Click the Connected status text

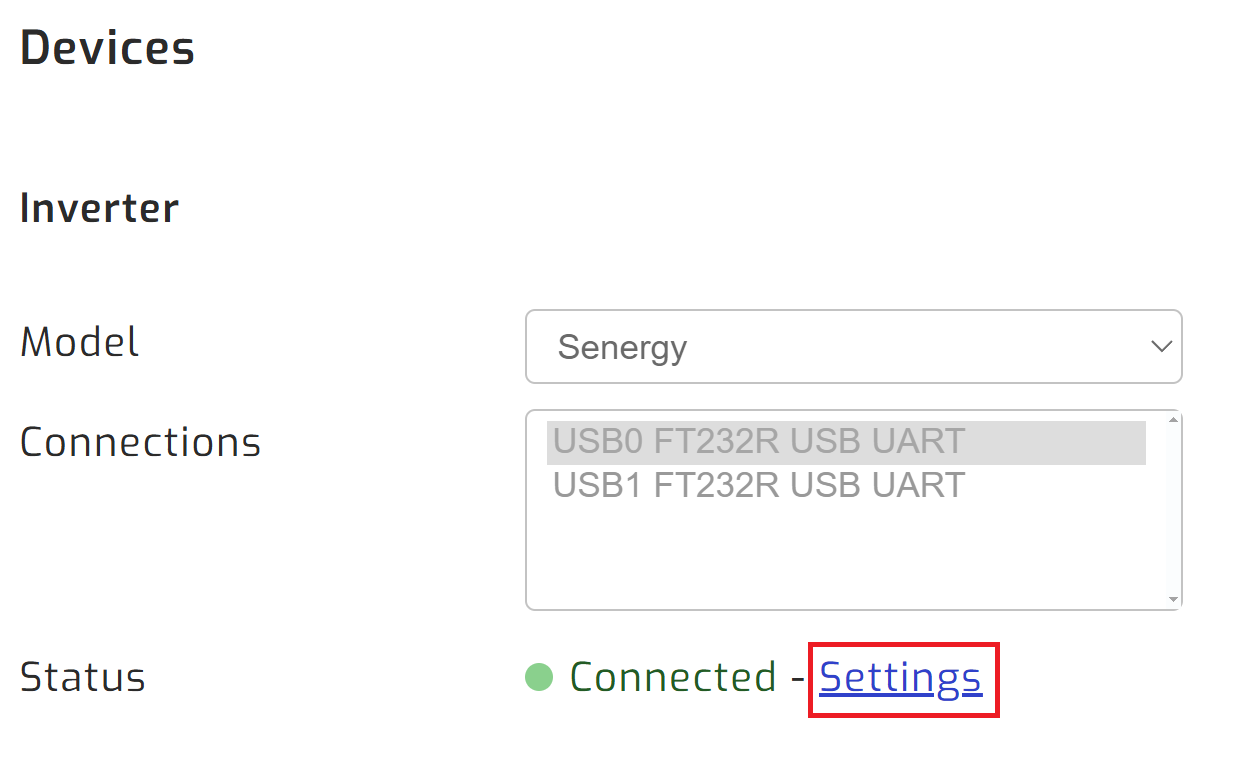(x=673, y=677)
